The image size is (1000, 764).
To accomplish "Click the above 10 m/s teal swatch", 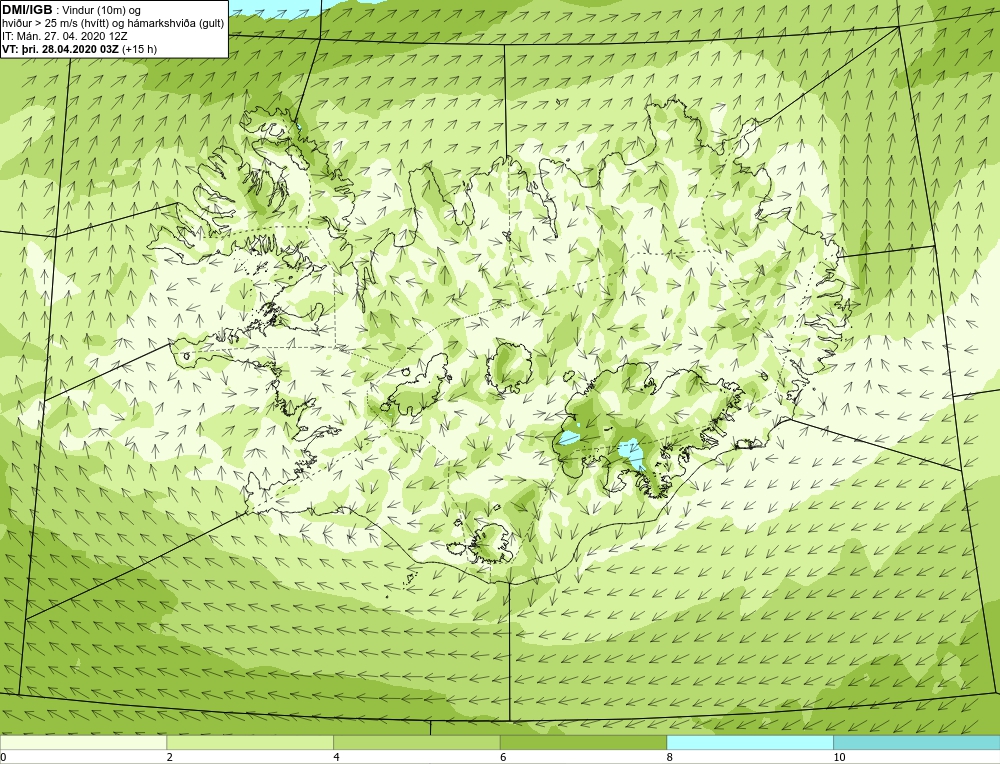I will click(x=916, y=742).
